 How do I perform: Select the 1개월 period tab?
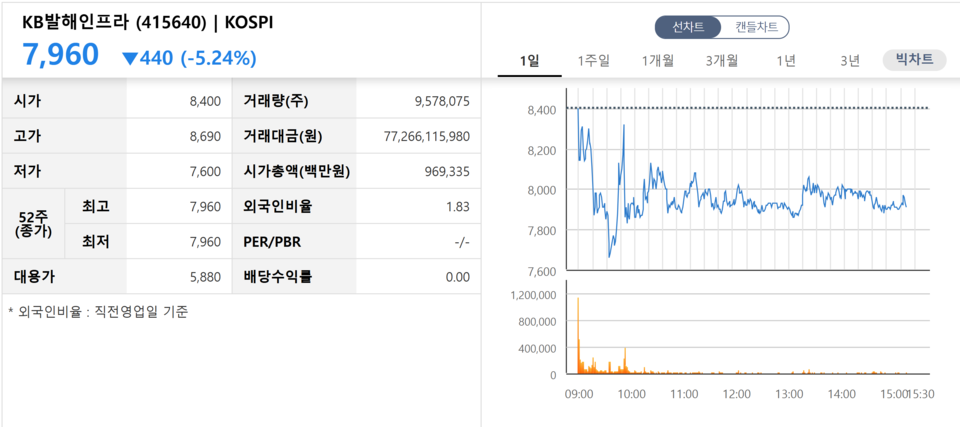(658, 61)
